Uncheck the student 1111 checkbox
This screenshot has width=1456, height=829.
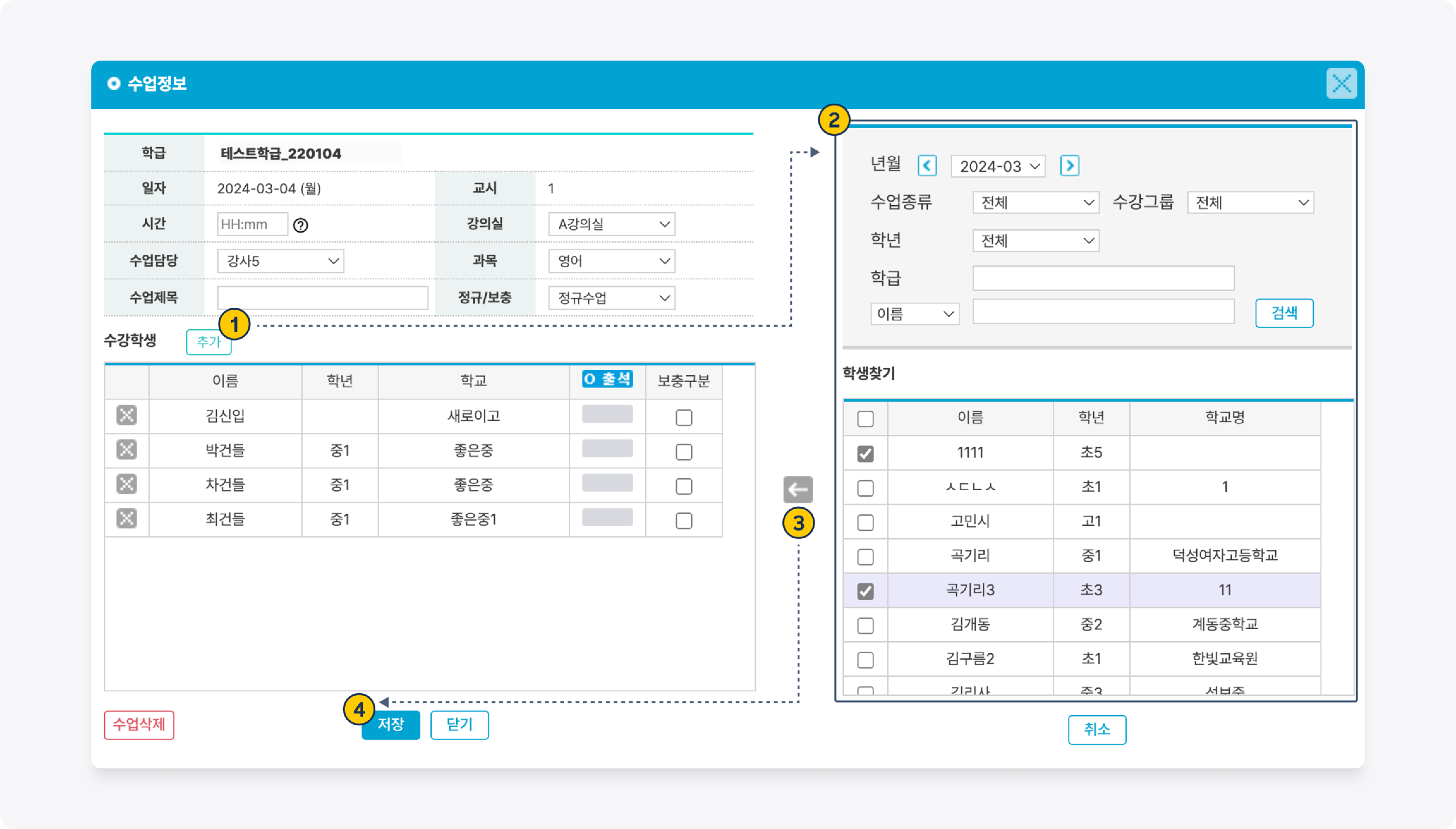pos(865,454)
